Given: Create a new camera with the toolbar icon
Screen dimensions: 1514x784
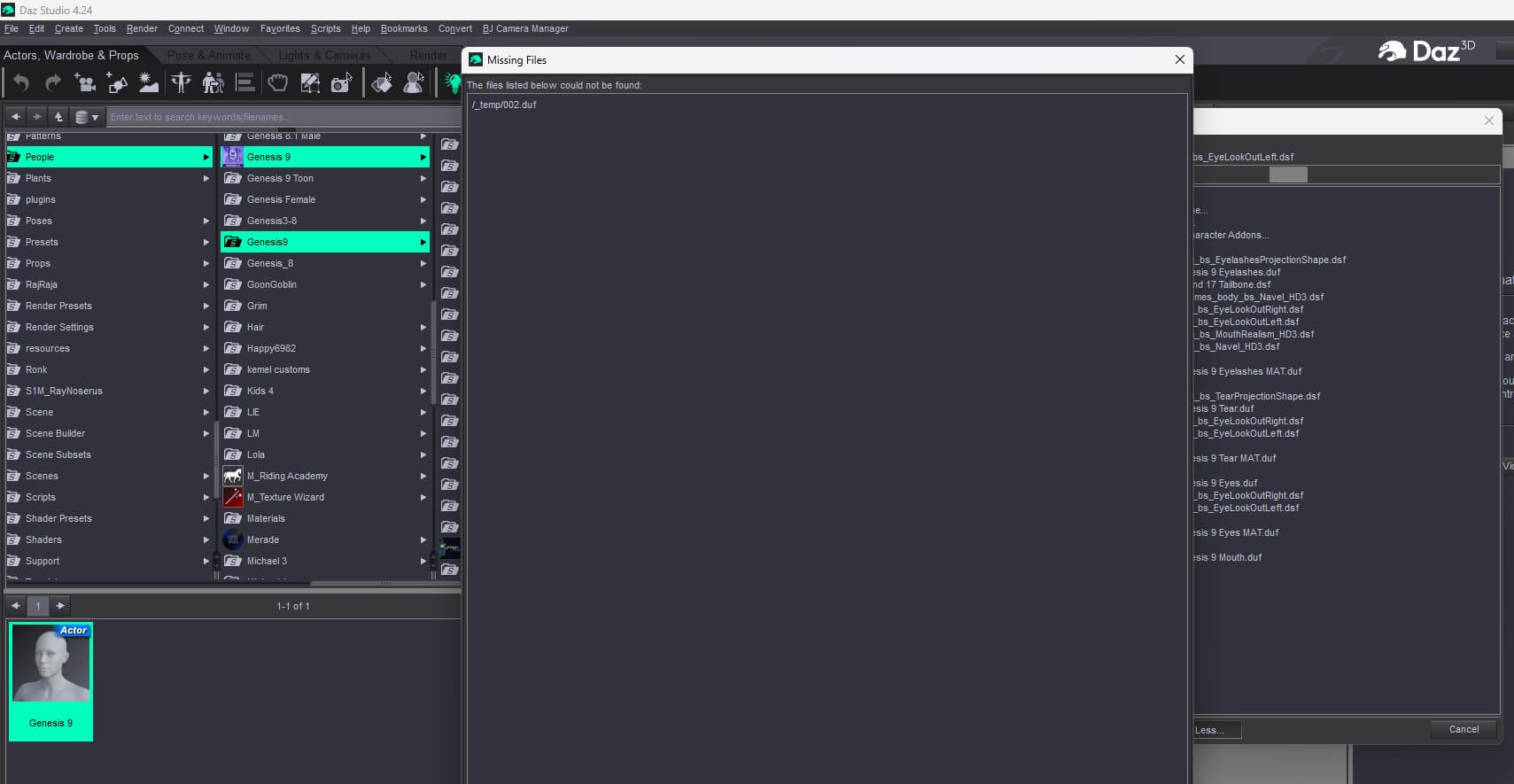Looking at the screenshot, I should pyautogui.click(x=85, y=83).
